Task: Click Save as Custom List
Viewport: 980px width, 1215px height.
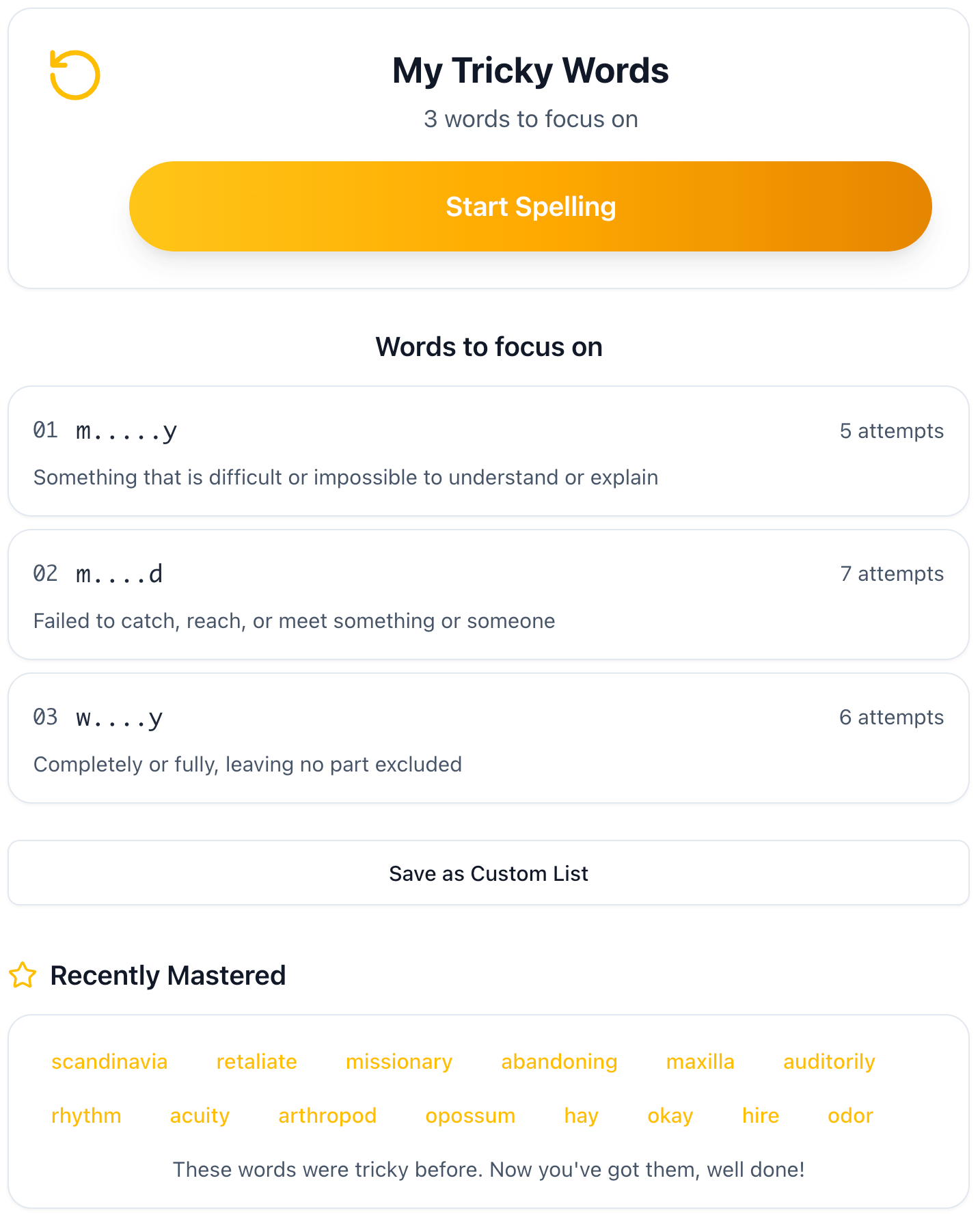Action: coord(488,873)
